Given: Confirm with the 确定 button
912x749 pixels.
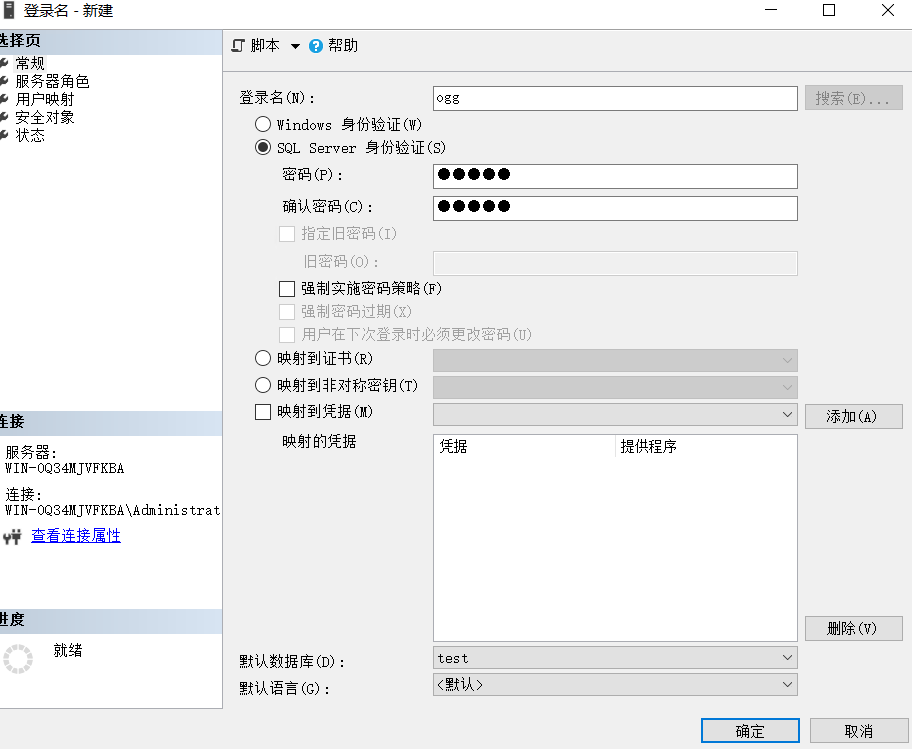Looking at the screenshot, I should tap(750, 730).
